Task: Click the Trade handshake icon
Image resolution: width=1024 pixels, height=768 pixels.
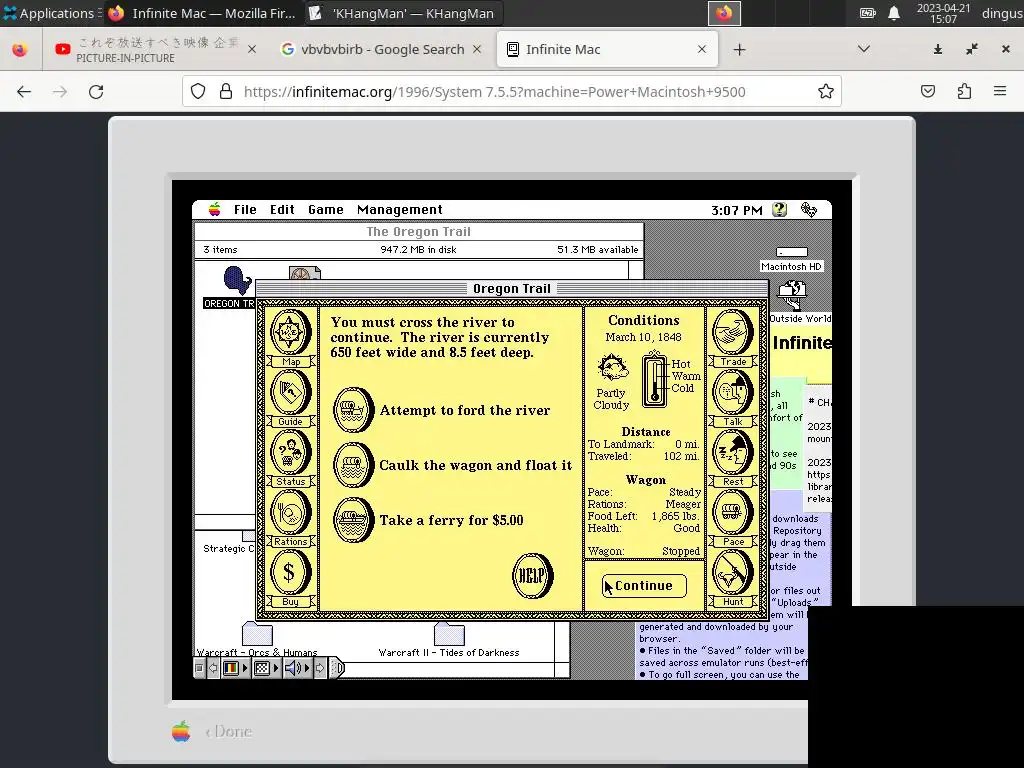Action: point(733,332)
